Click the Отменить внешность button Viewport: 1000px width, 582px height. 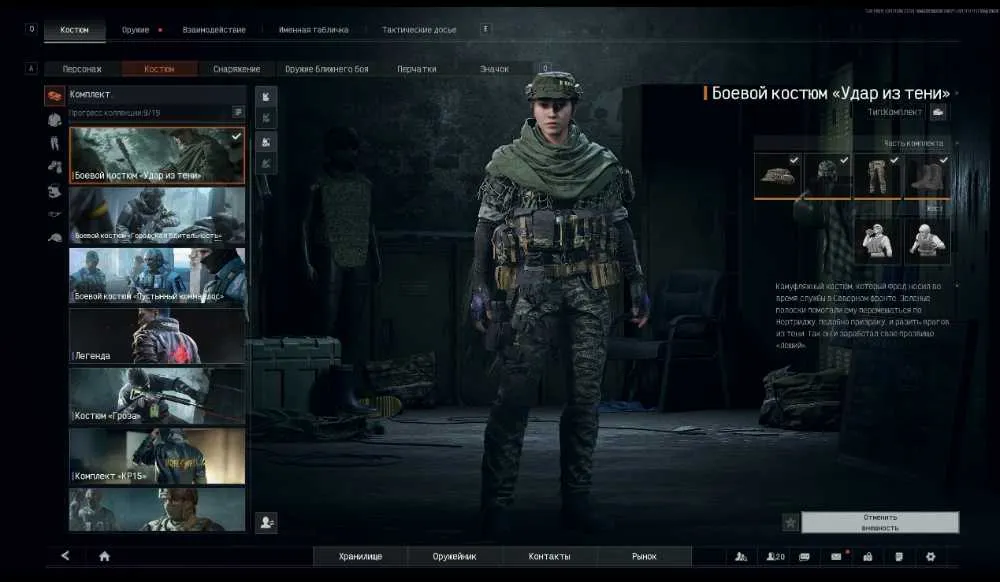pos(880,523)
